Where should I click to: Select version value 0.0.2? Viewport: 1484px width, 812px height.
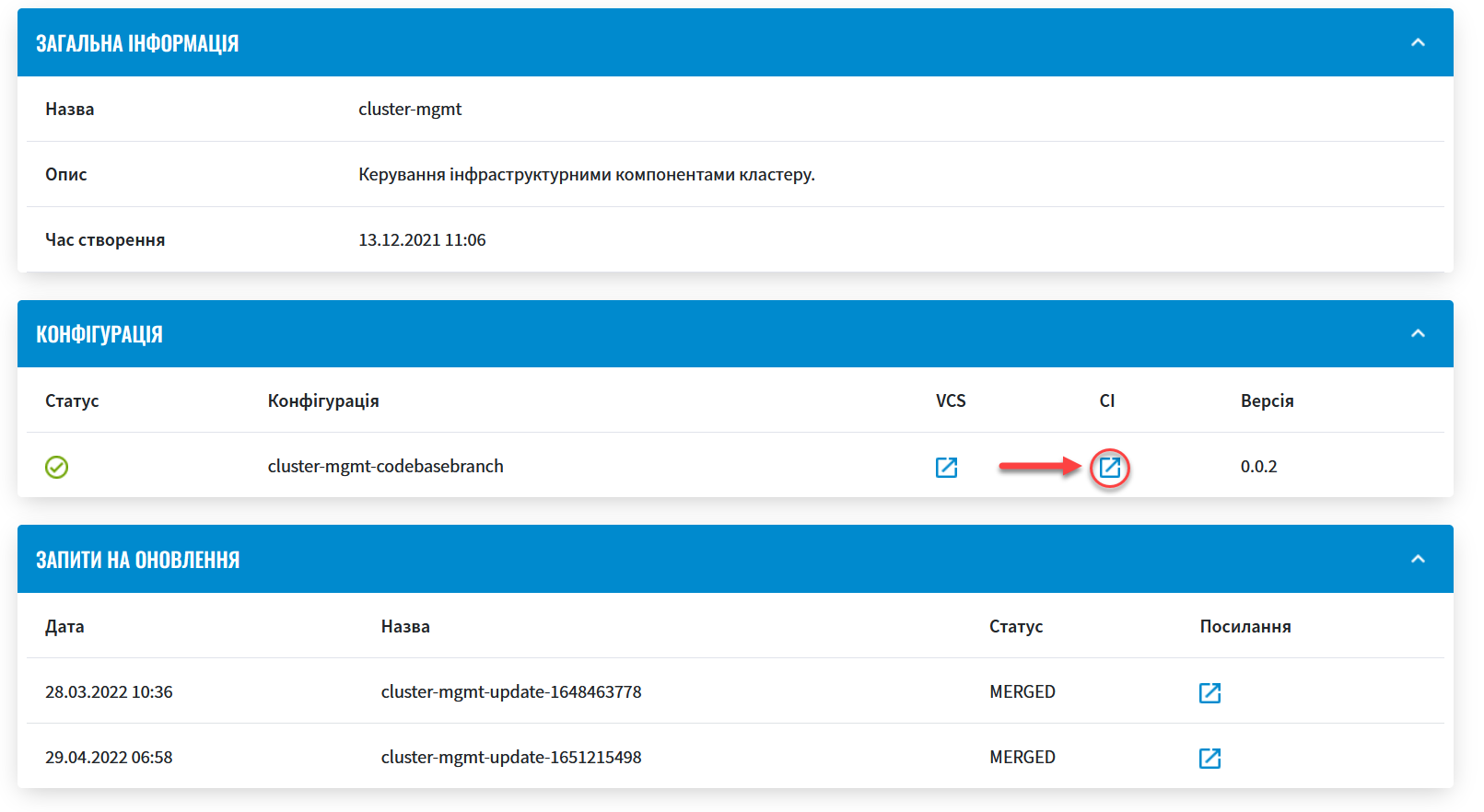tap(1259, 466)
